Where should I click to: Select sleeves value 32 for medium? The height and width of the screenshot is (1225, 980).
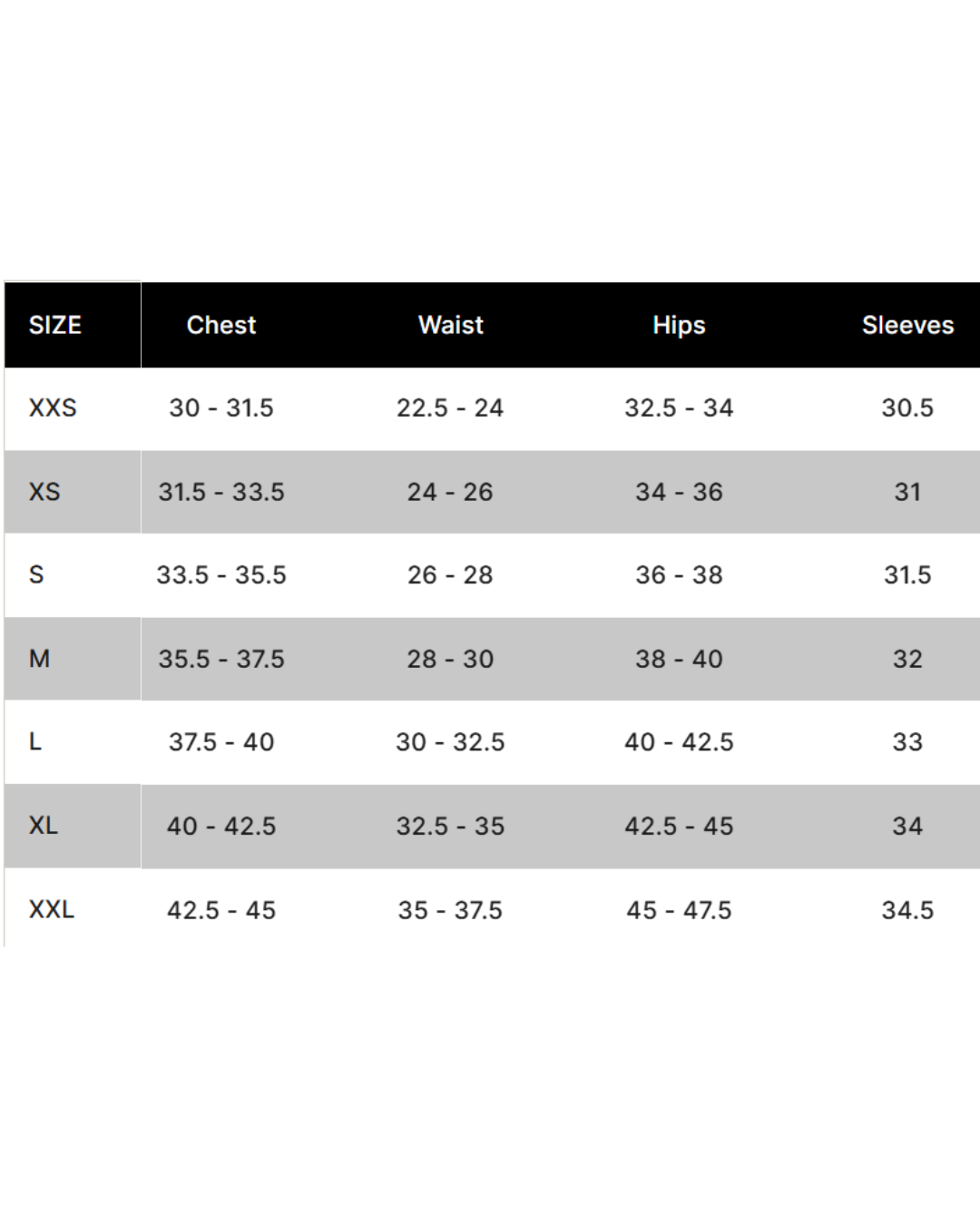907,659
